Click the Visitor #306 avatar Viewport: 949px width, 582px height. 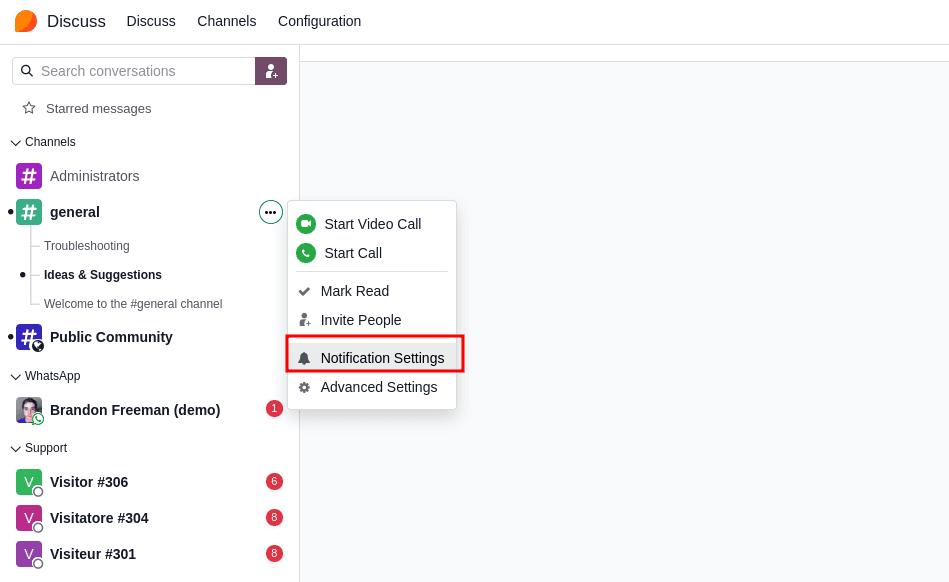(x=29, y=482)
